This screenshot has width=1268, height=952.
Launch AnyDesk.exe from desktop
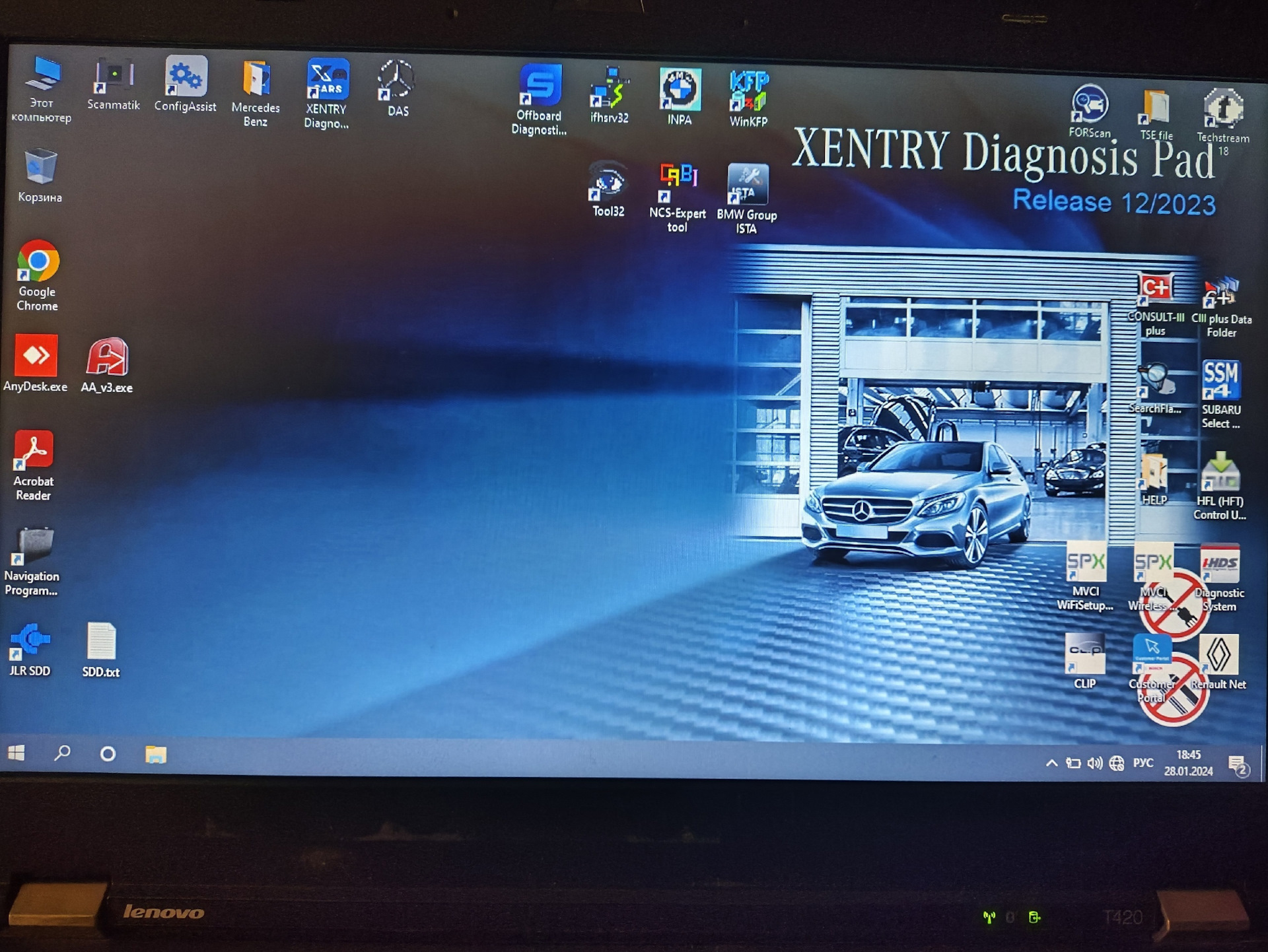pos(36,357)
